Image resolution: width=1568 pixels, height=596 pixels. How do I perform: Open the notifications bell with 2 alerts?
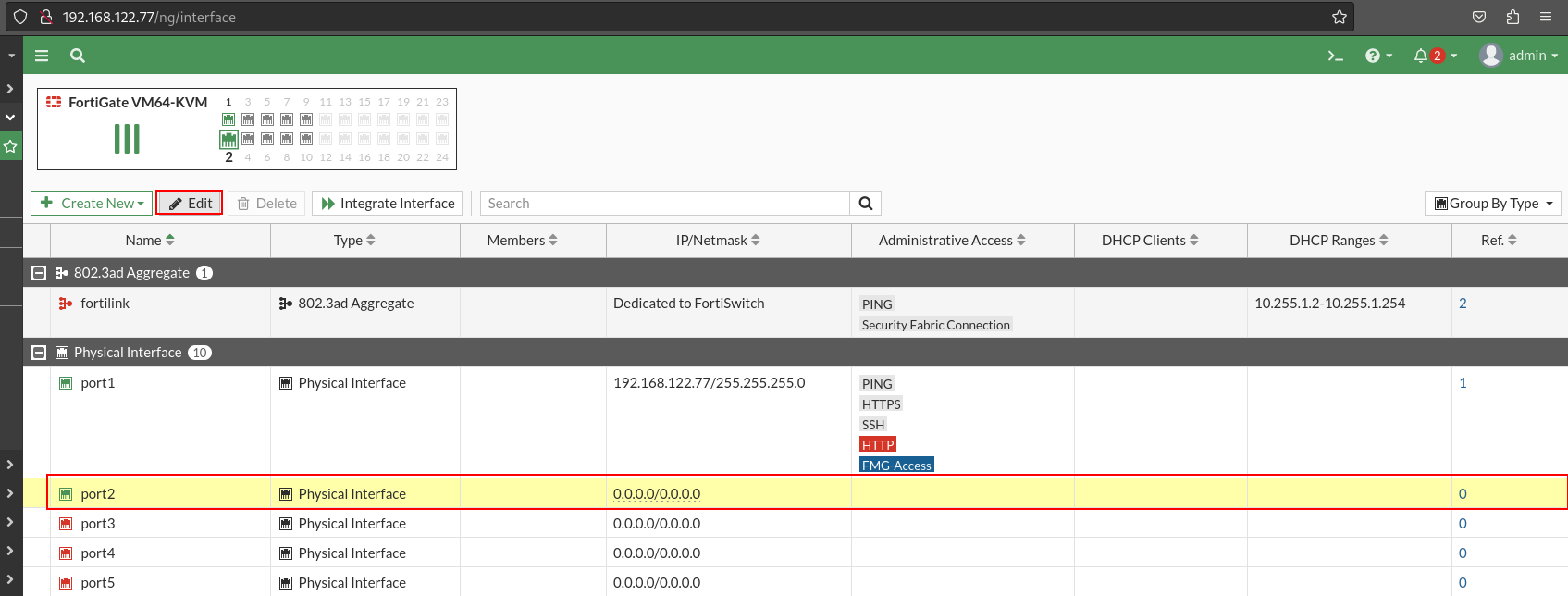[x=1435, y=56]
